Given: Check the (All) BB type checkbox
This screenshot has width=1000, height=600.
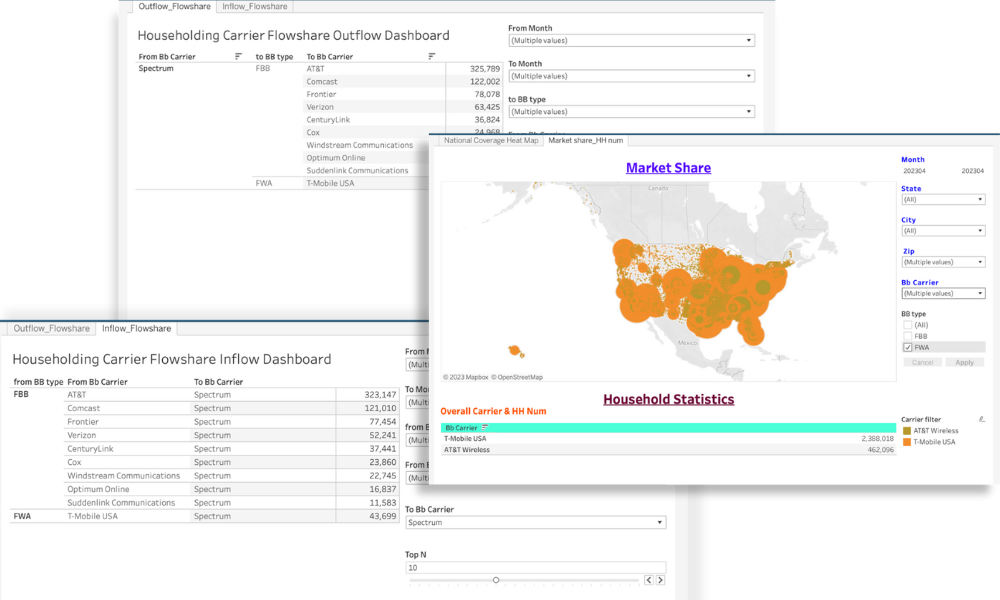Looking at the screenshot, I should 908,325.
